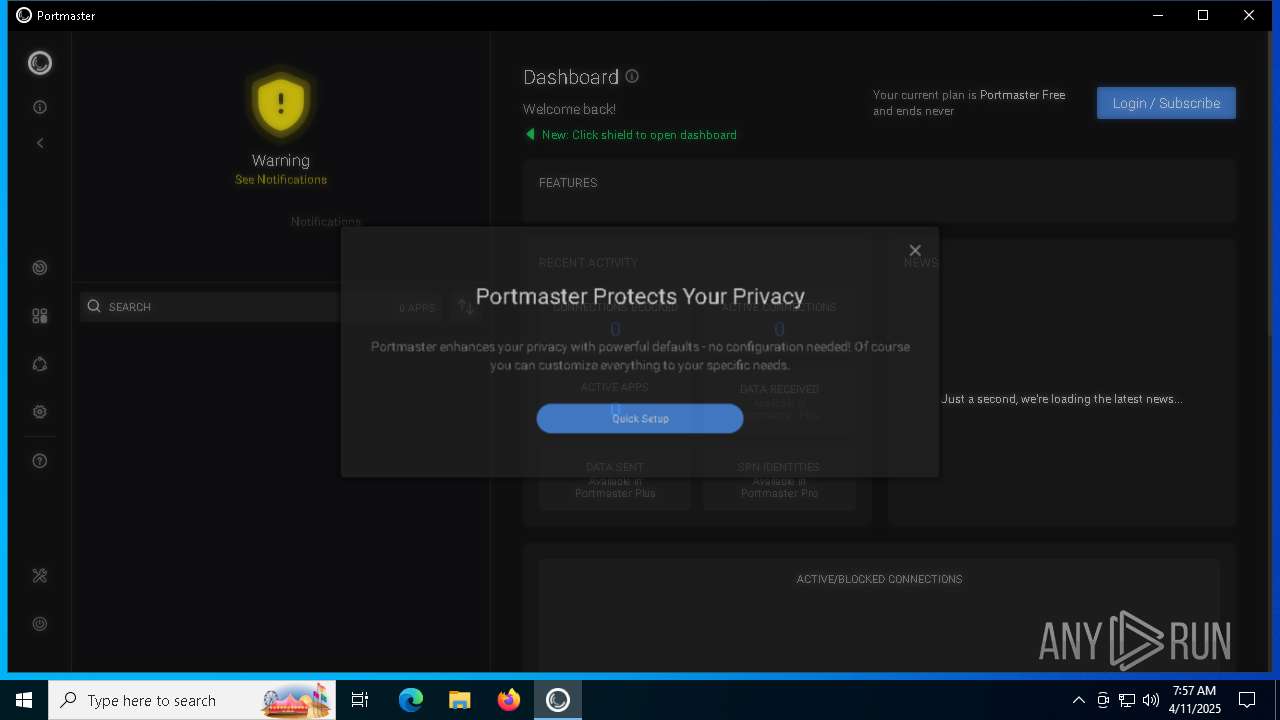Click the Portmaster taskbar icon

558,700
